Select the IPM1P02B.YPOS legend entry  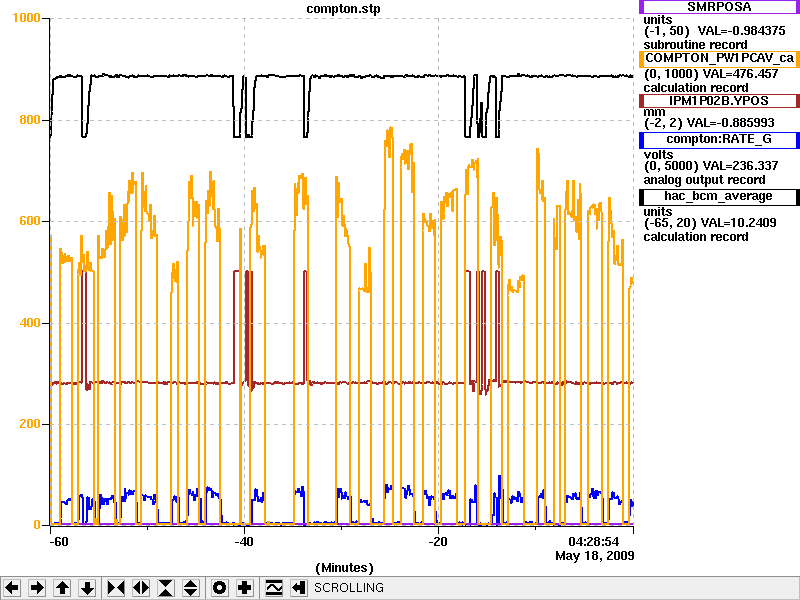(719, 101)
